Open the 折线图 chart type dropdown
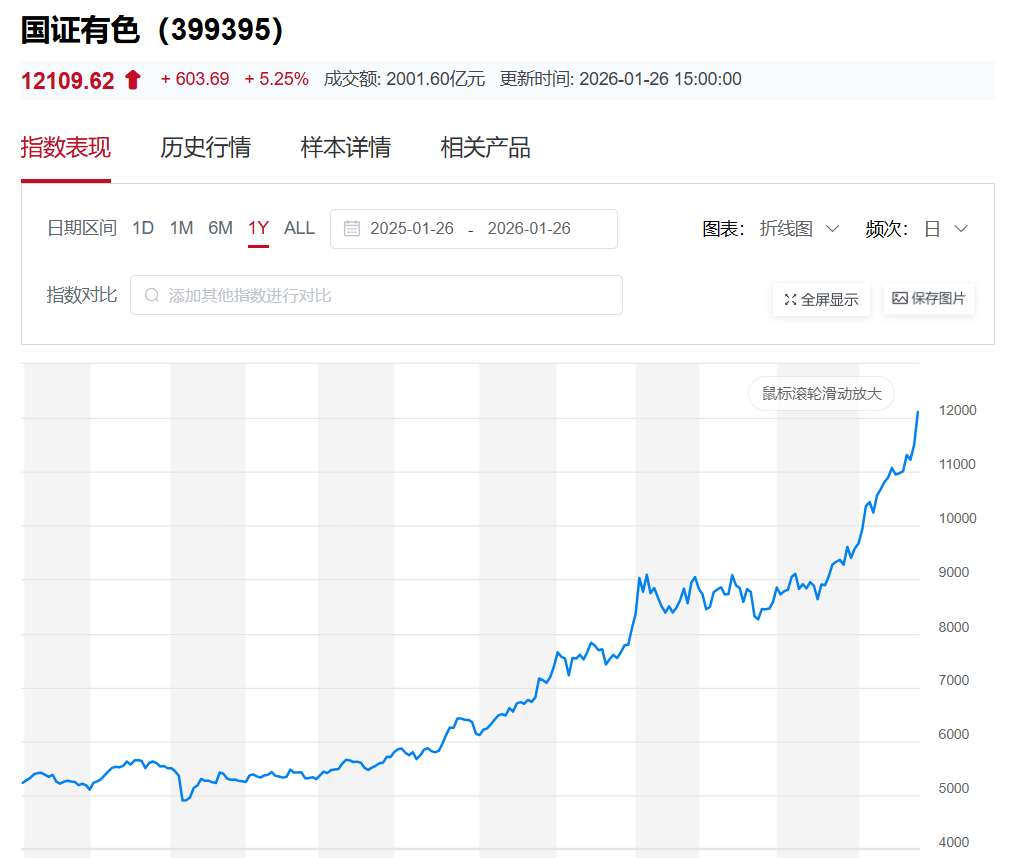This screenshot has width=1013, height=858. [x=799, y=229]
